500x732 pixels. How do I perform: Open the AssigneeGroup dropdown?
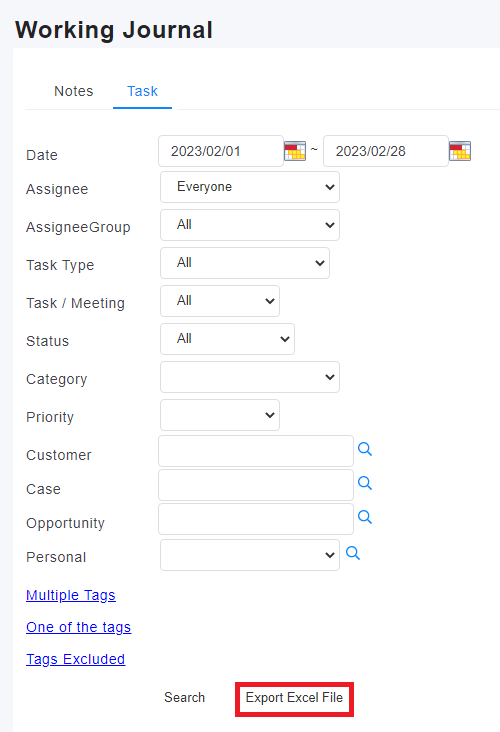pos(250,225)
